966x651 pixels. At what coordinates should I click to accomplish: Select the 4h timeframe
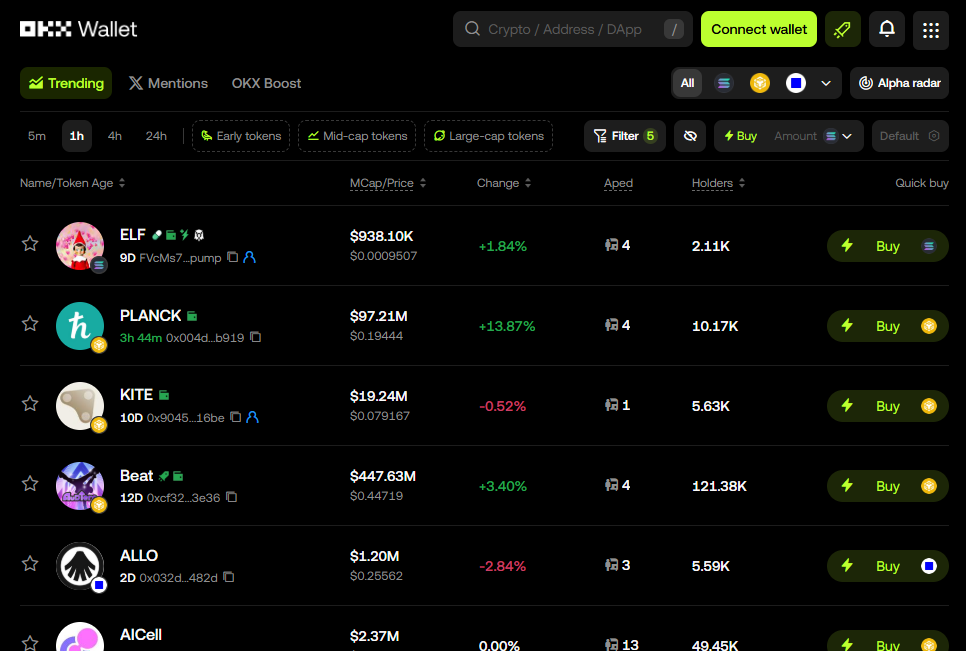coord(115,136)
